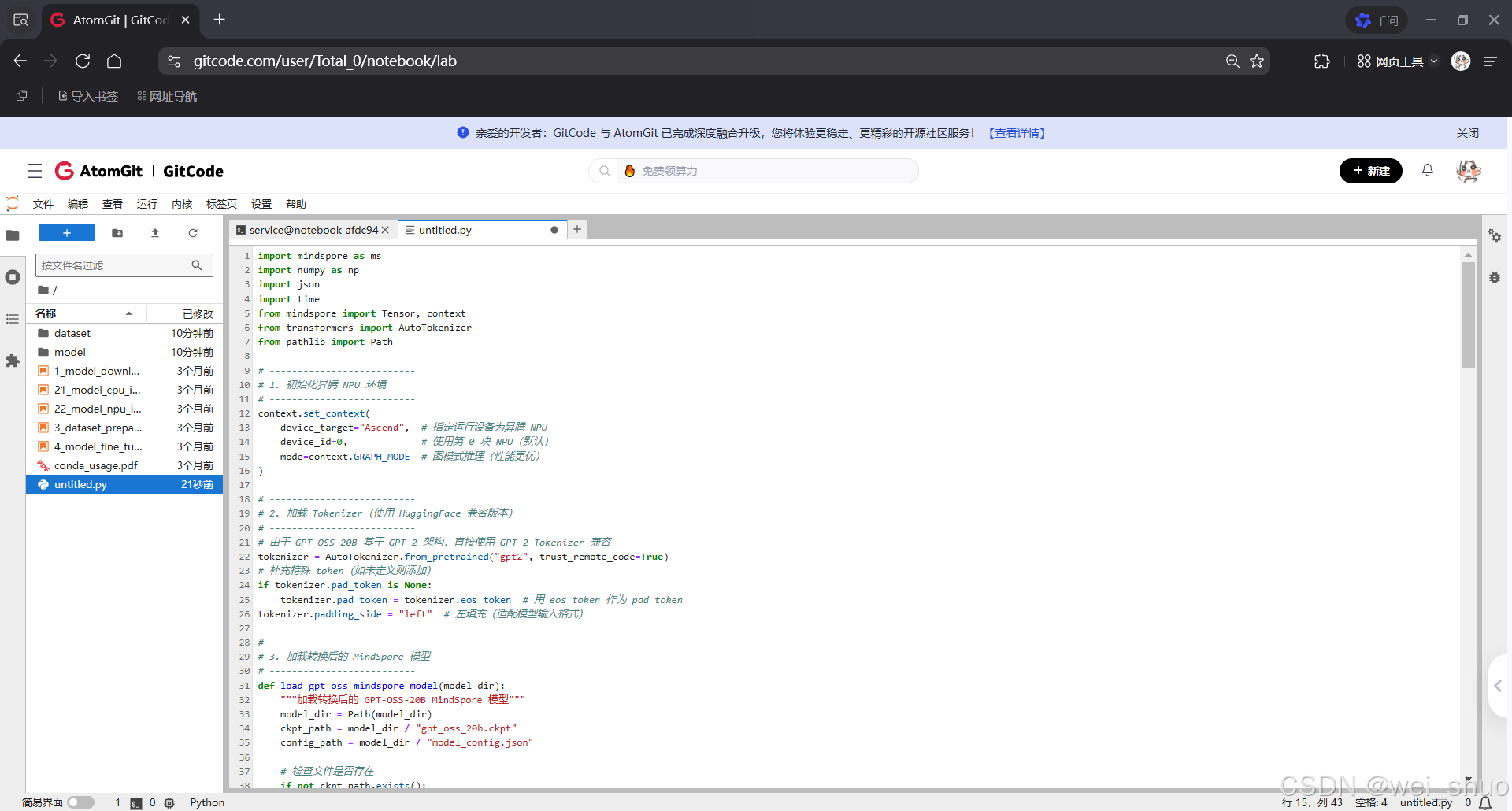Click the notification bell in the GitCode header

pos(1427,170)
